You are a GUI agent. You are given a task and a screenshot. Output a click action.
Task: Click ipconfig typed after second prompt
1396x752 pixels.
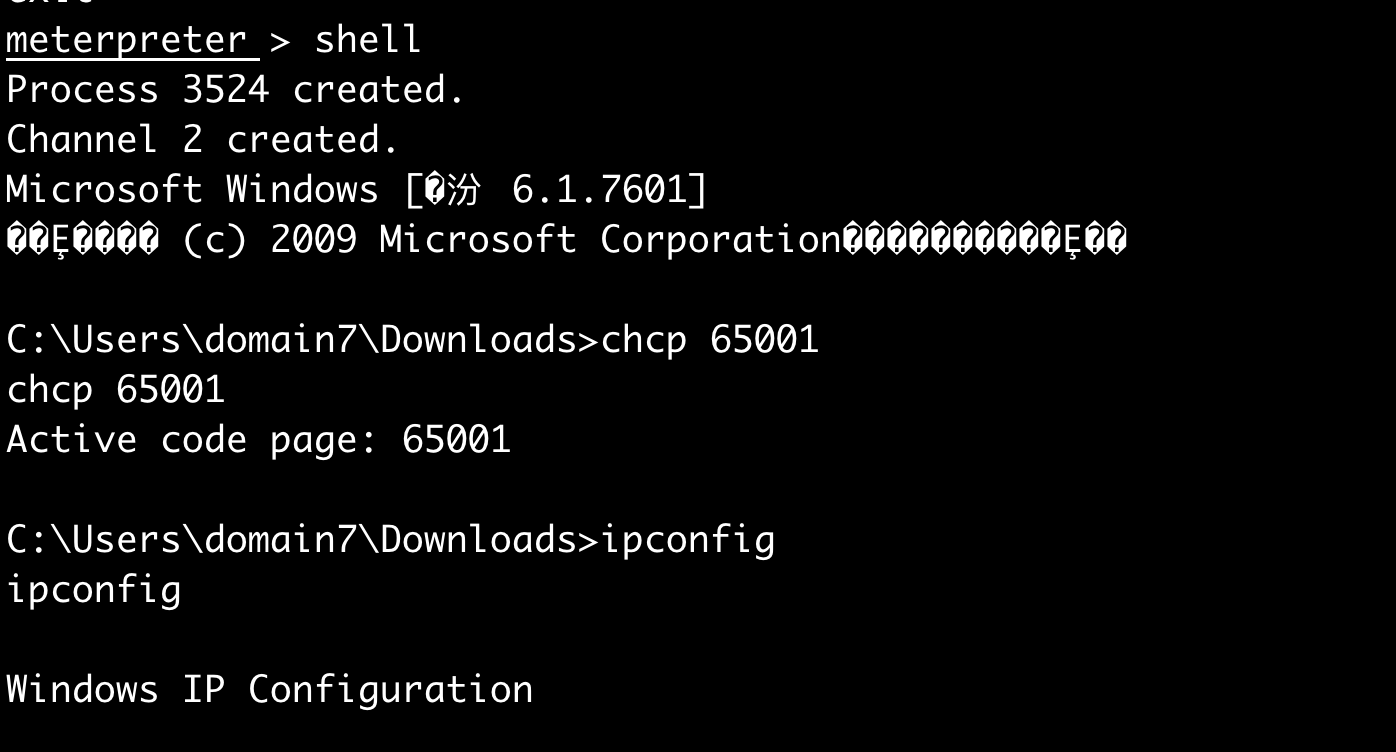pos(688,540)
